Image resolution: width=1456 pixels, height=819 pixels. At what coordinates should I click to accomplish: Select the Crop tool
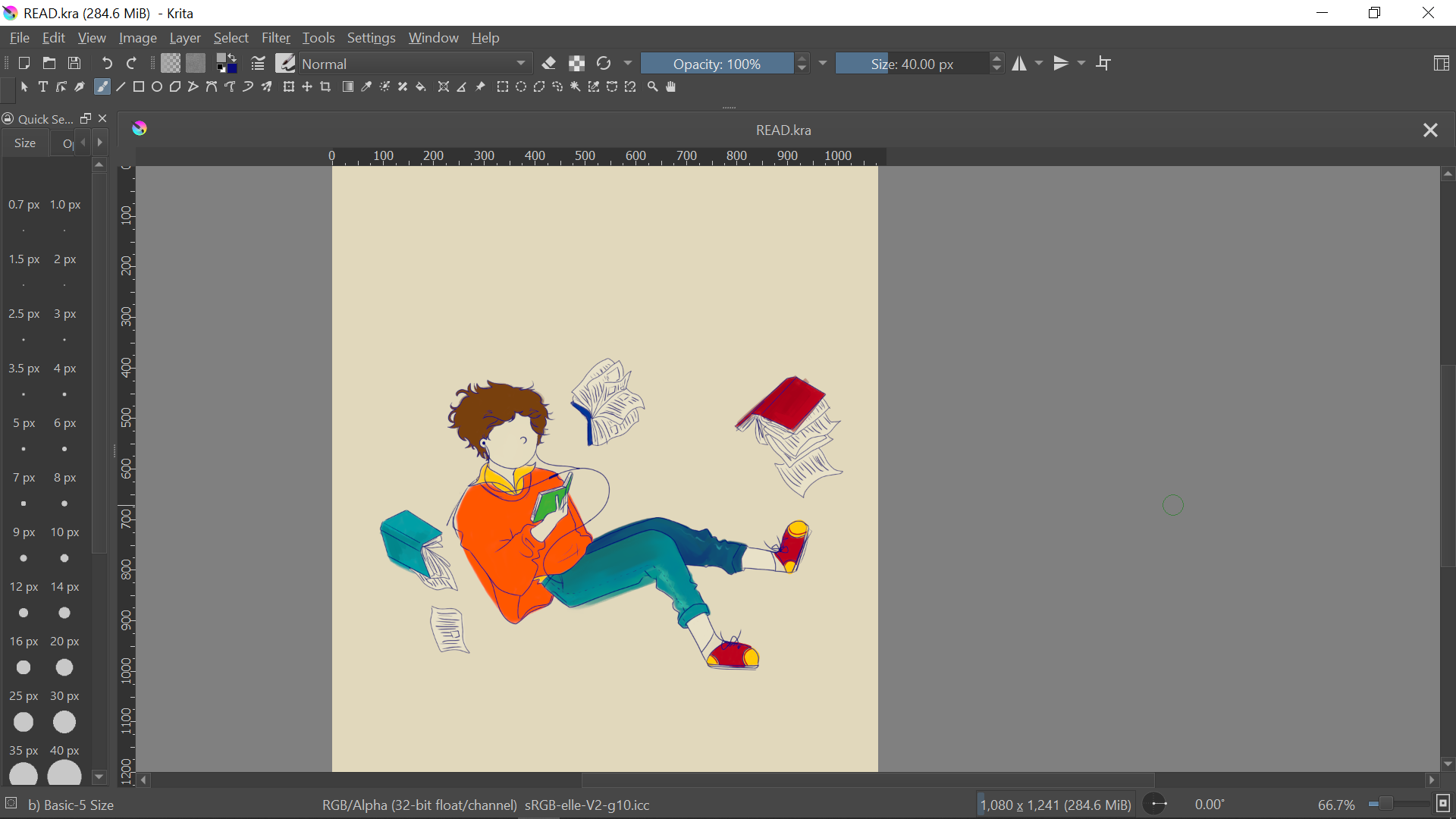click(326, 87)
